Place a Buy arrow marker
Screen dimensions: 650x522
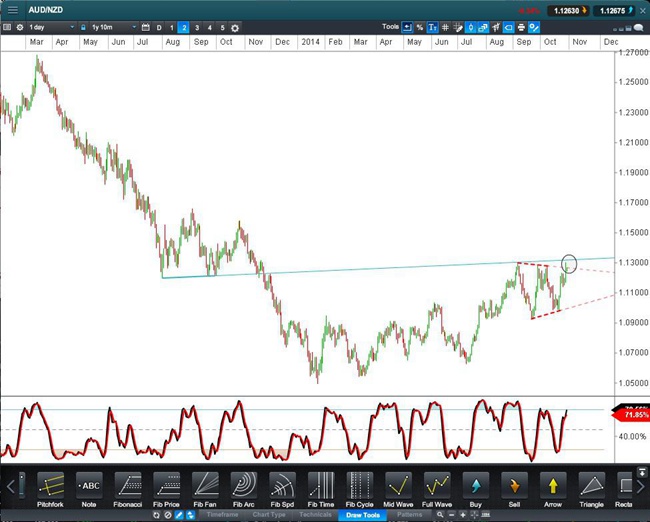[x=476, y=486]
